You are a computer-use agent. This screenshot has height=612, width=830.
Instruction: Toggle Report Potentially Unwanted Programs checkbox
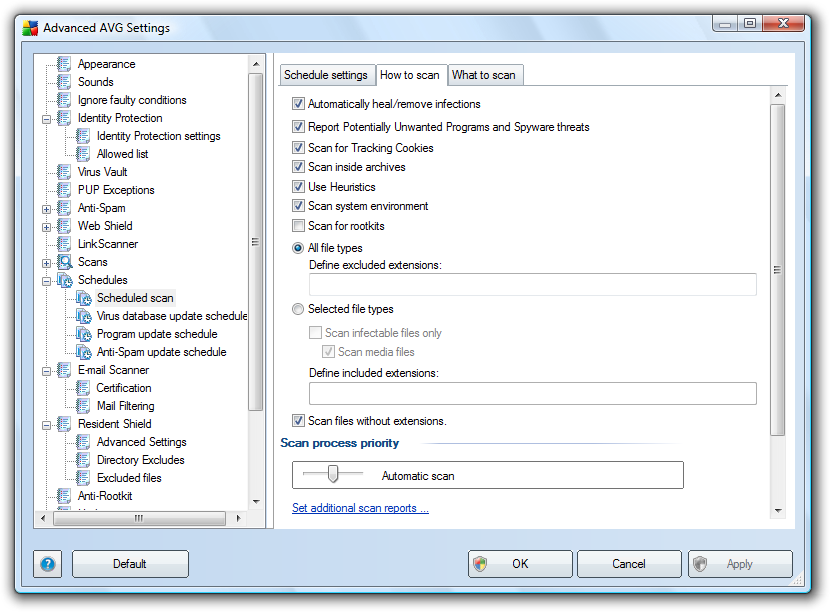pyautogui.click(x=299, y=127)
